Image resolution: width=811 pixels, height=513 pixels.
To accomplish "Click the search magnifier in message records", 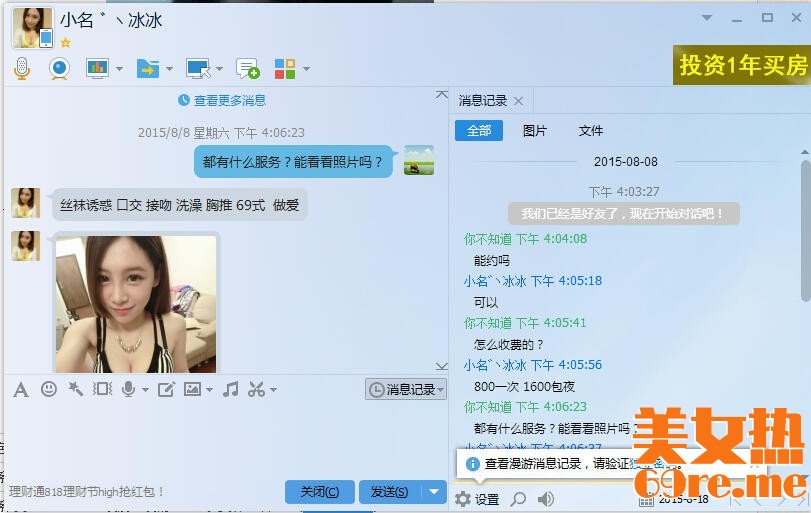I will point(518,499).
